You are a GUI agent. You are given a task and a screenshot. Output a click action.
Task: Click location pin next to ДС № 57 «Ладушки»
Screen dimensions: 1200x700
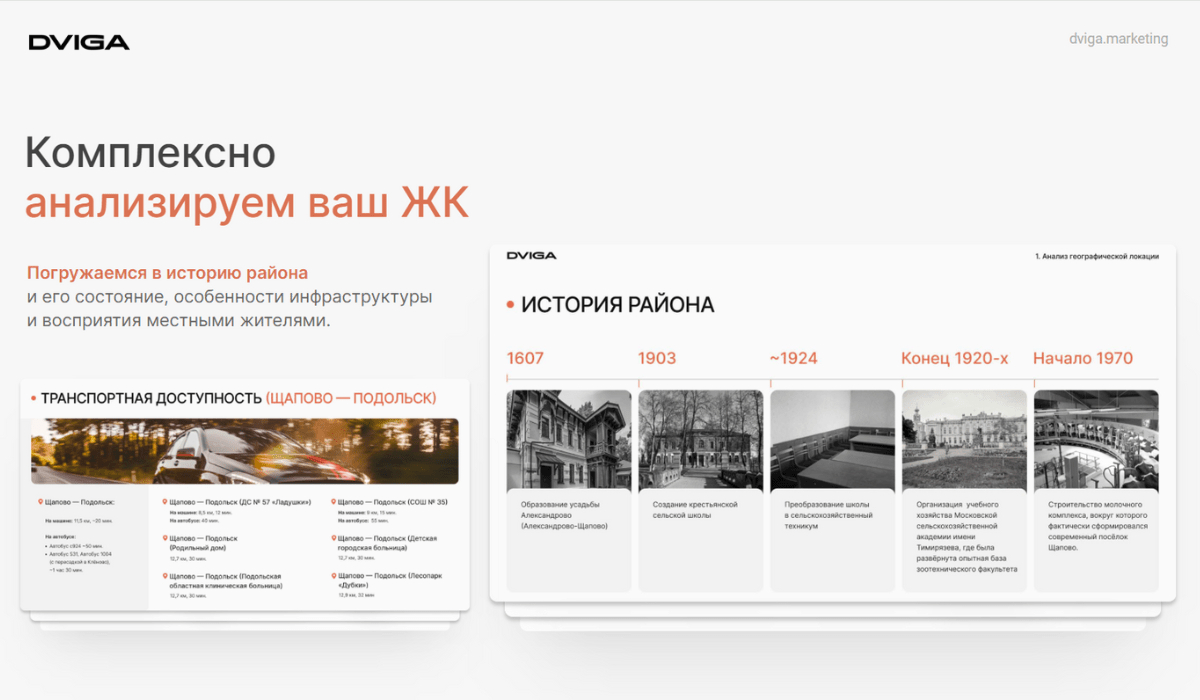164,501
